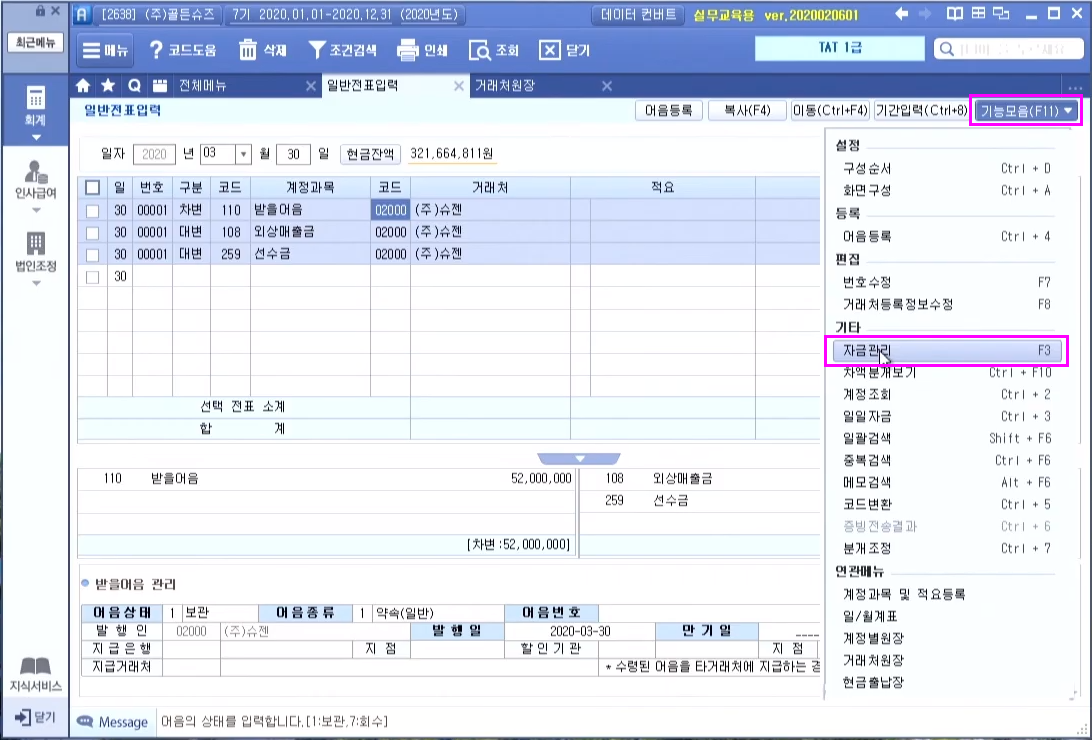Open 인사급여 module in sidebar

pos(36,180)
